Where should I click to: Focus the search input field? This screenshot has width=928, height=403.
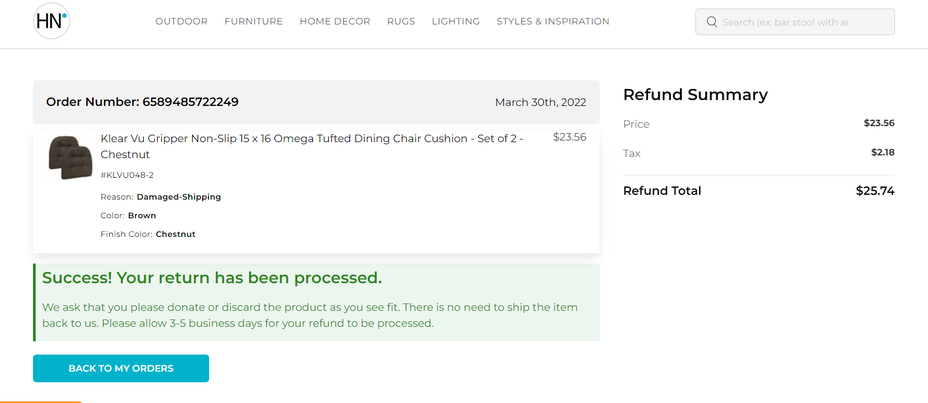click(x=795, y=22)
